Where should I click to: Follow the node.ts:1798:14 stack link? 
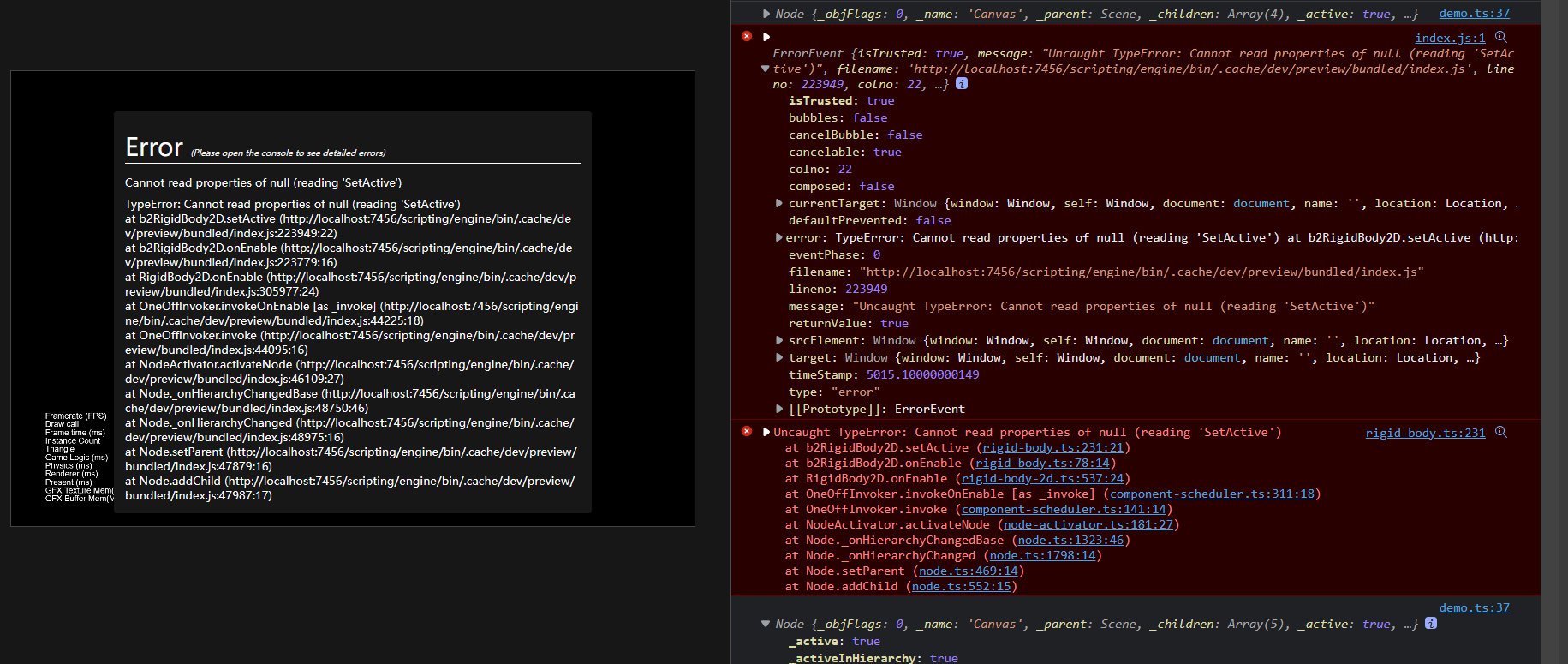[x=1042, y=555]
